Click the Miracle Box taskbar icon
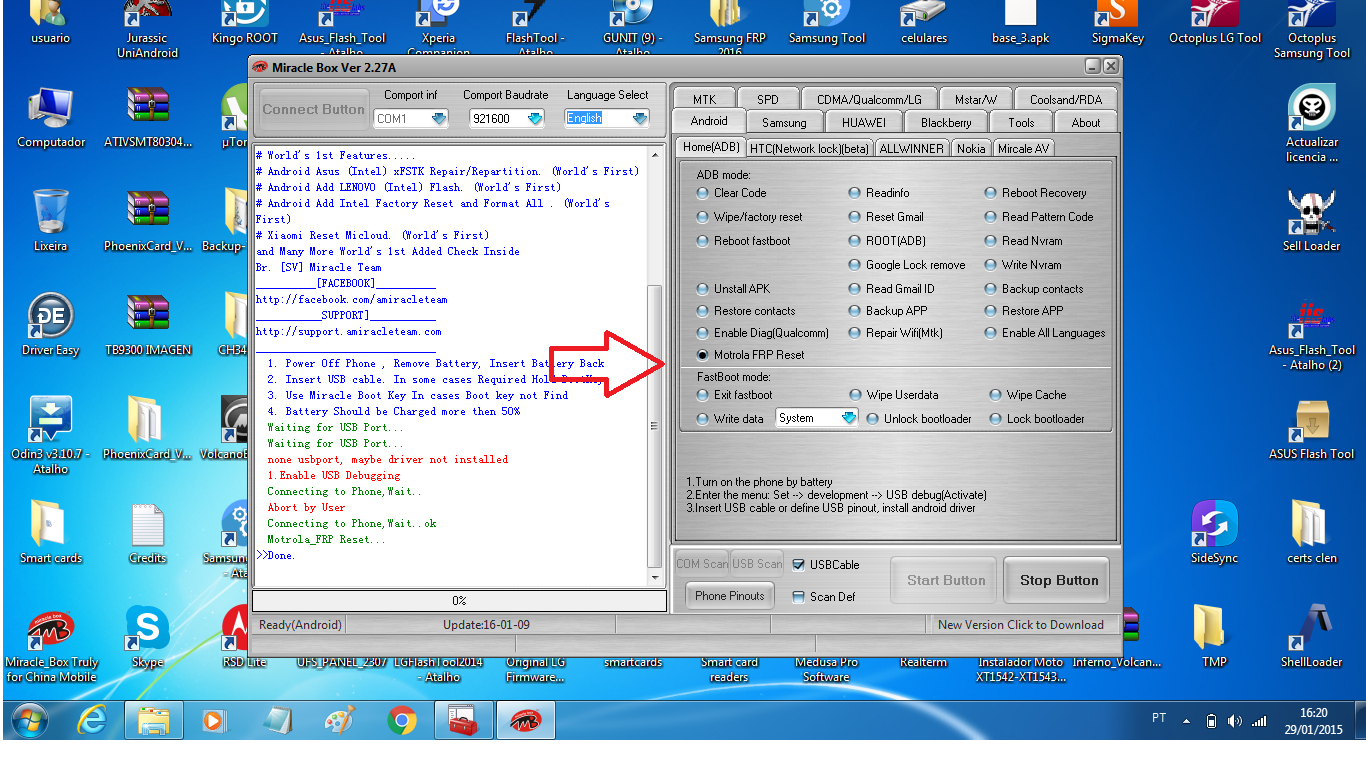Viewport: 1366px width, 768px height. pos(525,720)
